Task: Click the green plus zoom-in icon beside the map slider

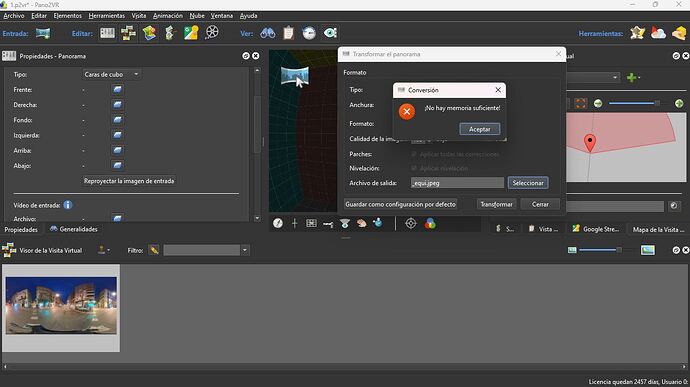Action: [679, 103]
